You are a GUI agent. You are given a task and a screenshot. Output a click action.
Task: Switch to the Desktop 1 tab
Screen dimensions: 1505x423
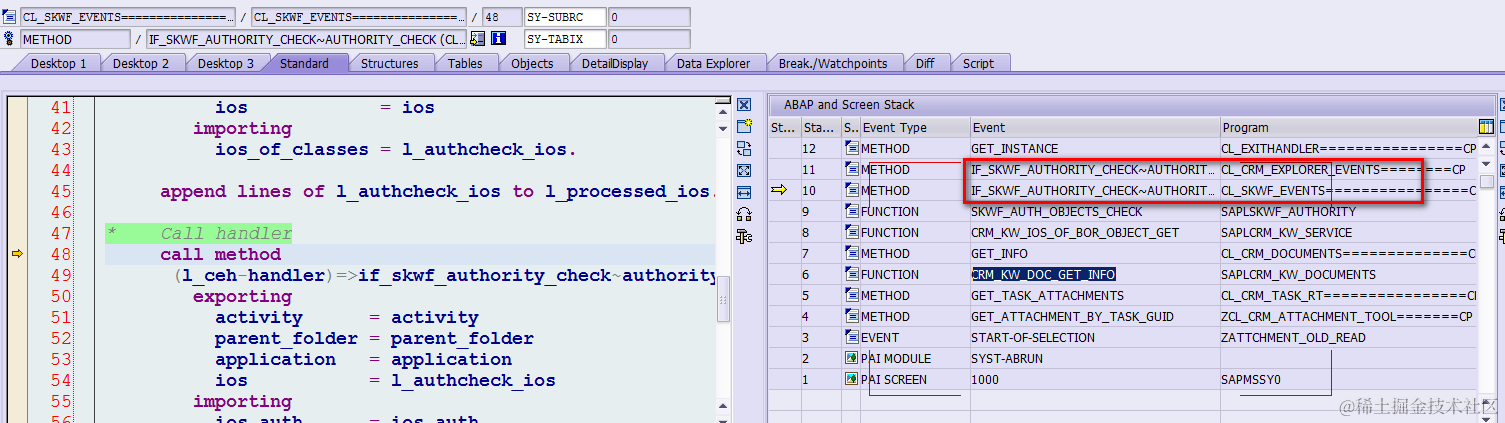click(x=58, y=63)
